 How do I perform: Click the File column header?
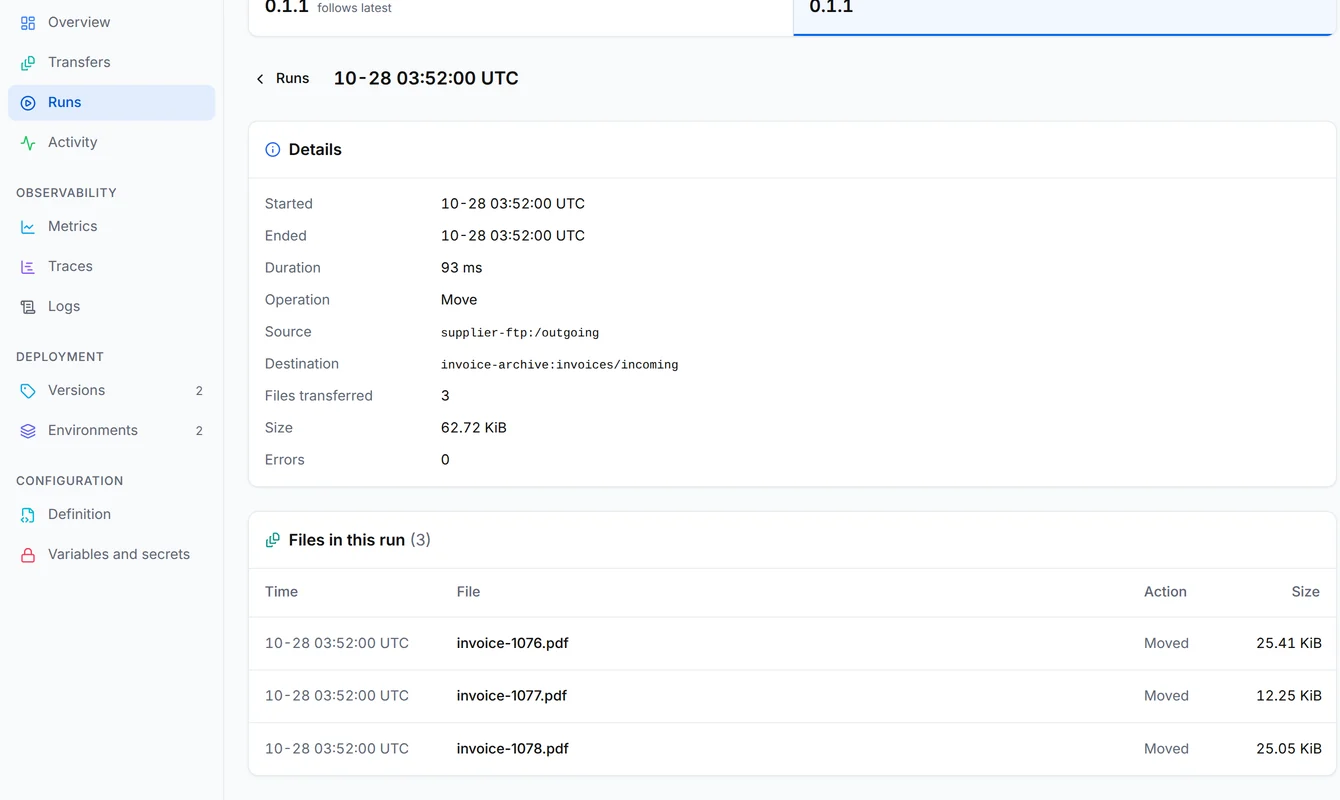pyautogui.click(x=468, y=592)
